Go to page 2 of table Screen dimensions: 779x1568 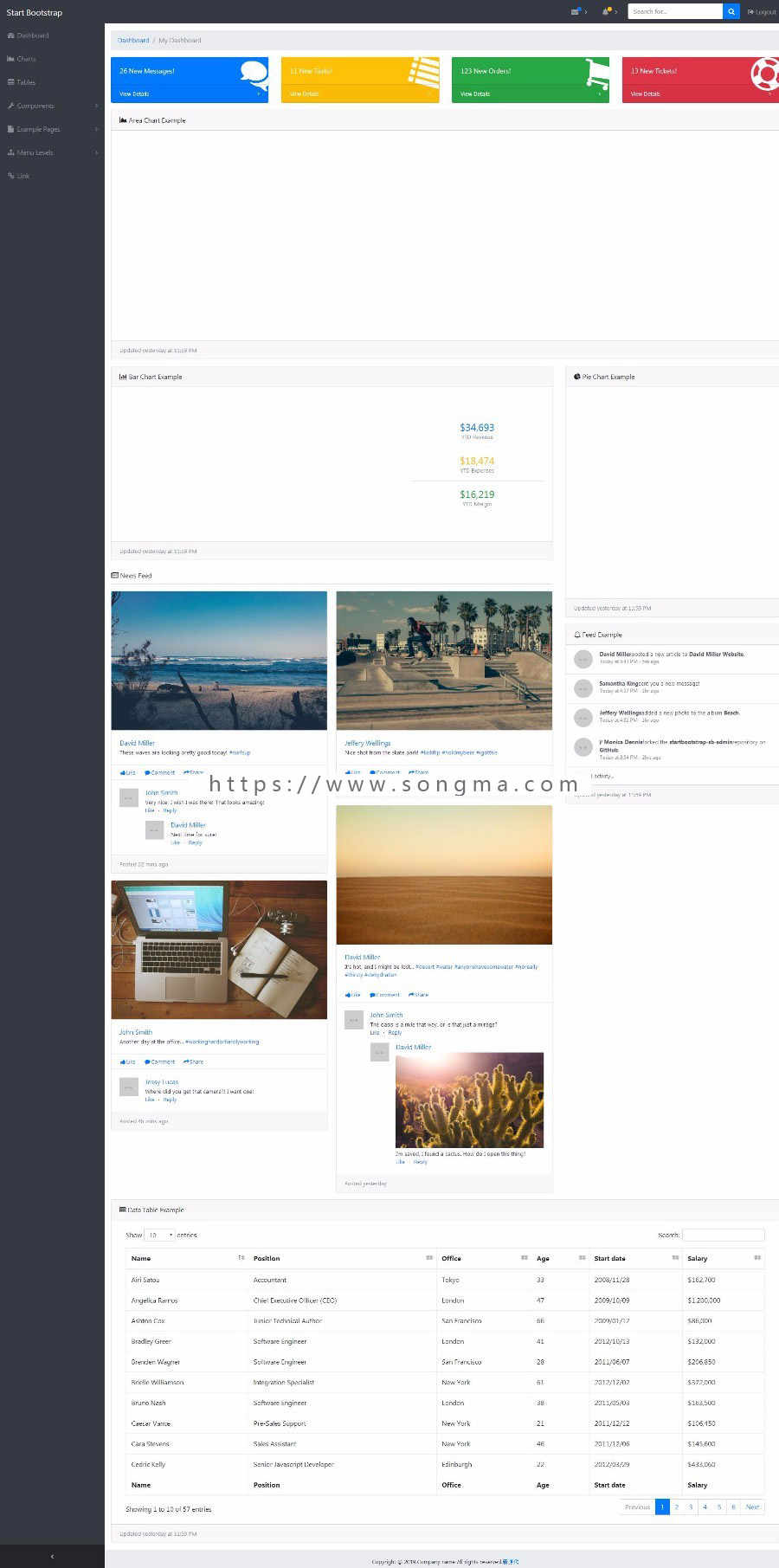677,1507
